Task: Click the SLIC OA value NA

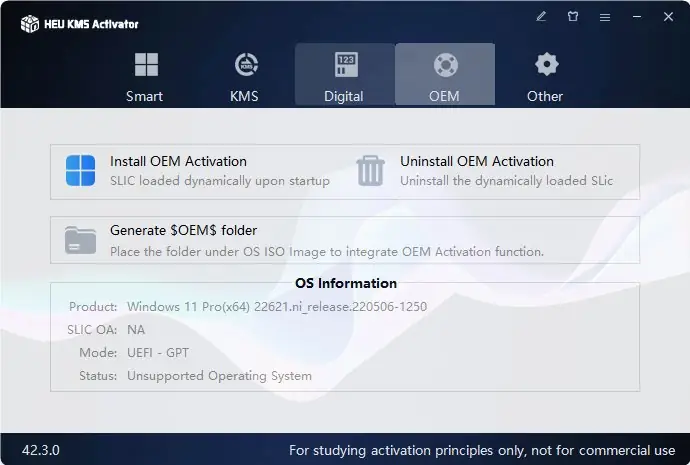Action: (x=136, y=330)
